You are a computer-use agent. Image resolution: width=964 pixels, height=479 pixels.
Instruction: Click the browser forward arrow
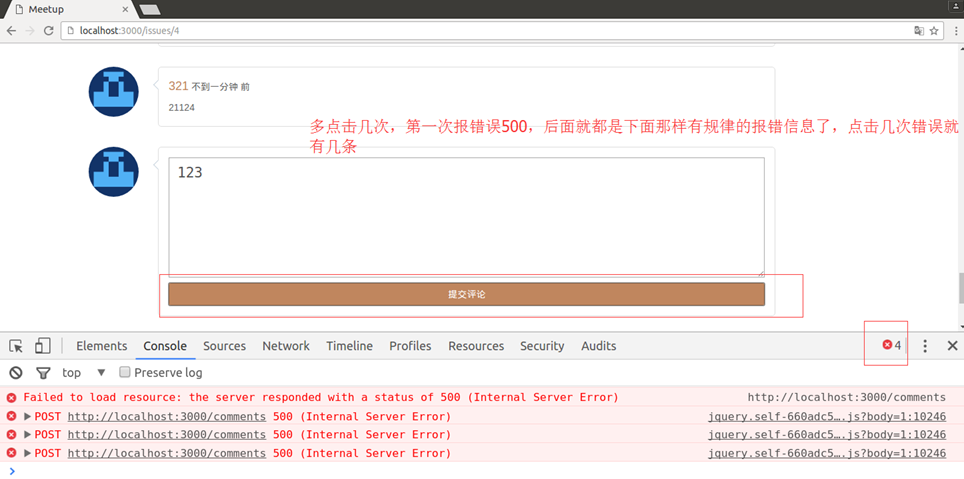(x=30, y=31)
